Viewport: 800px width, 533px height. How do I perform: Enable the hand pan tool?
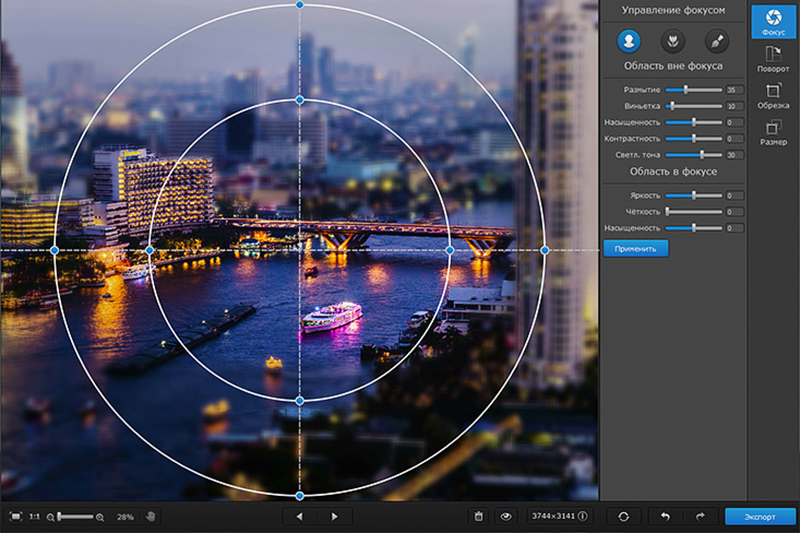click(x=152, y=516)
